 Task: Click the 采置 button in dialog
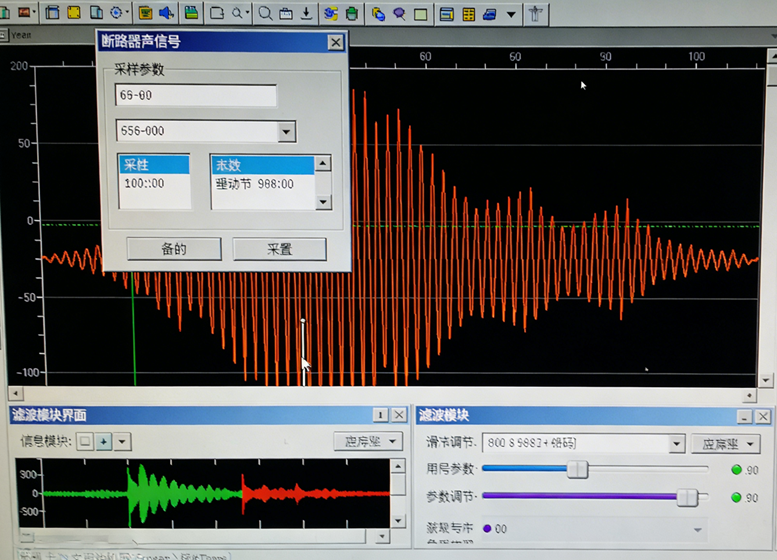[x=280, y=249]
